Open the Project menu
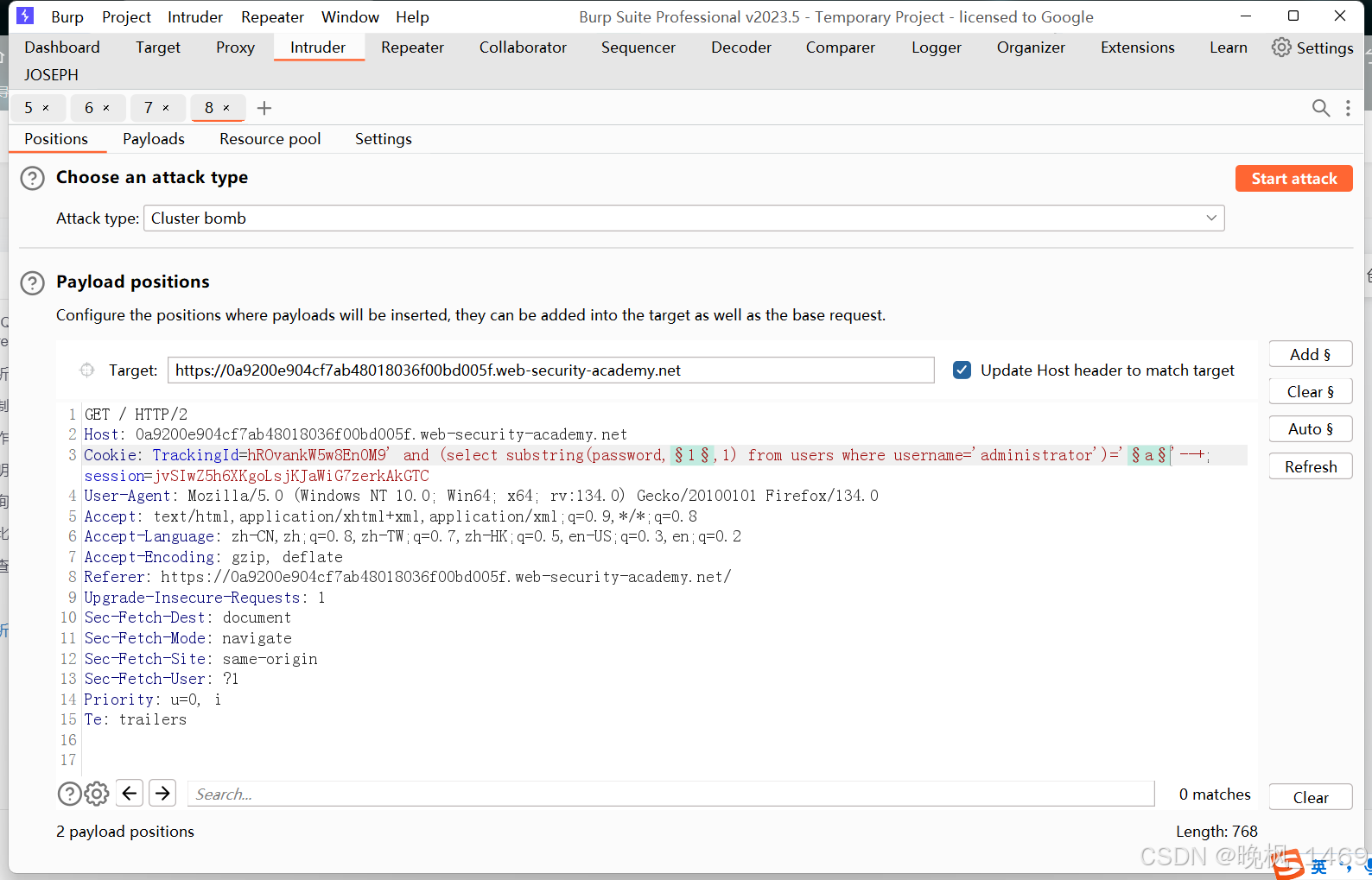Viewport: 1372px width, 880px height. click(126, 16)
